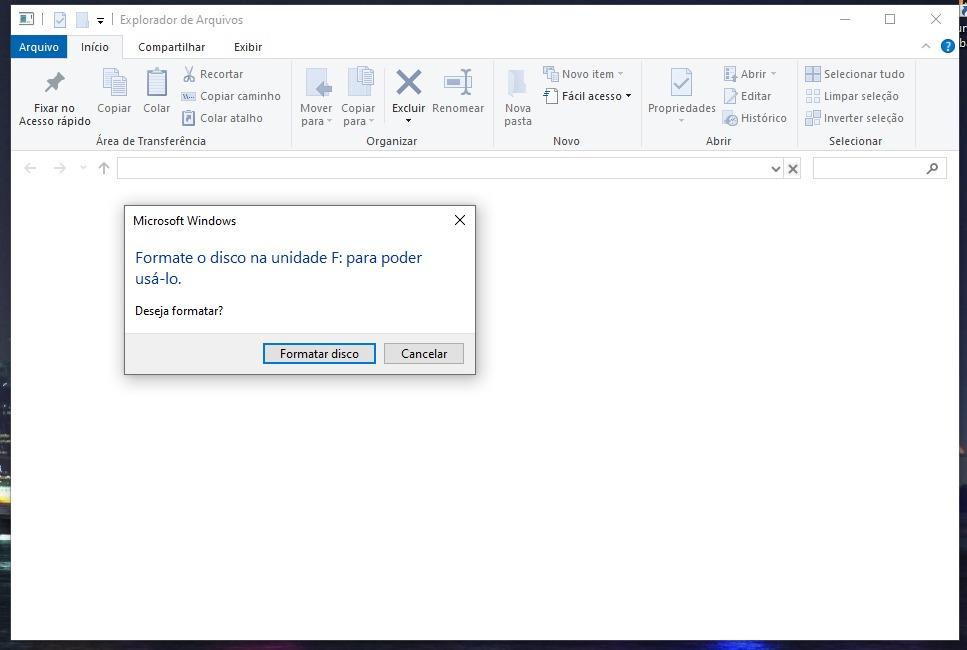
Task: Collapse the ribbon with the chevron
Action: pos(926,46)
